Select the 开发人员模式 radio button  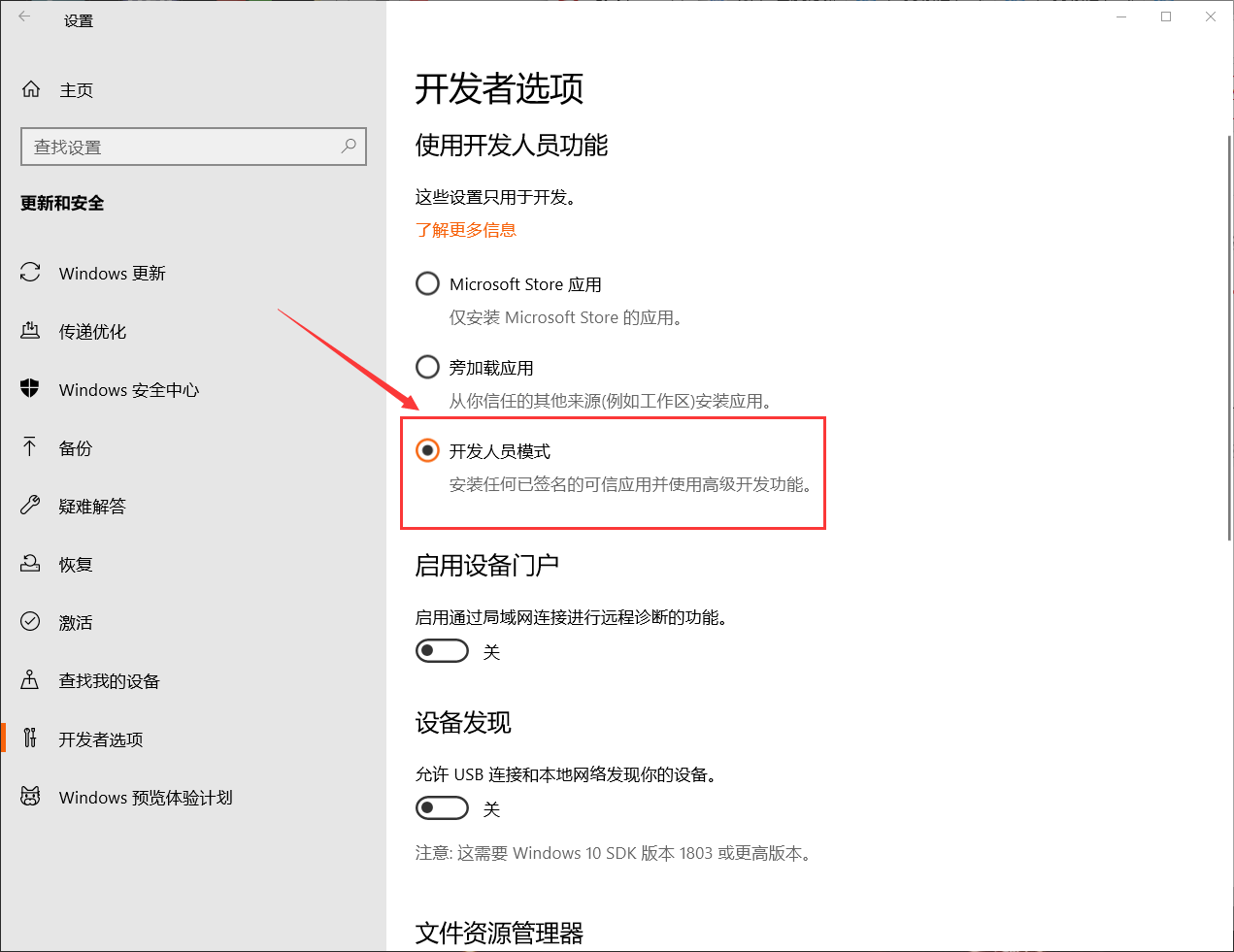point(427,450)
